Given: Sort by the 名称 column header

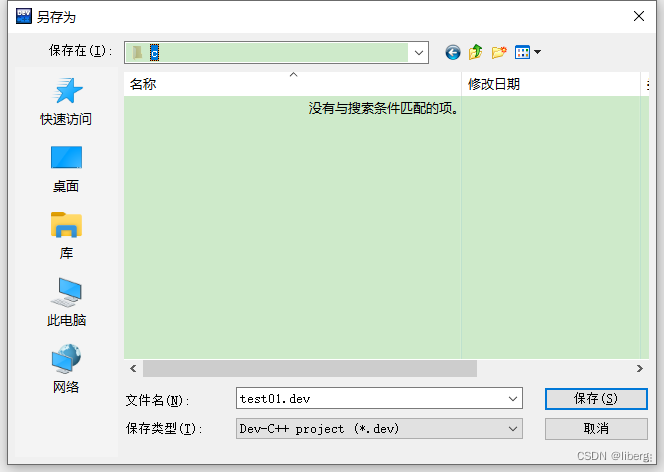Looking at the screenshot, I should [292, 84].
